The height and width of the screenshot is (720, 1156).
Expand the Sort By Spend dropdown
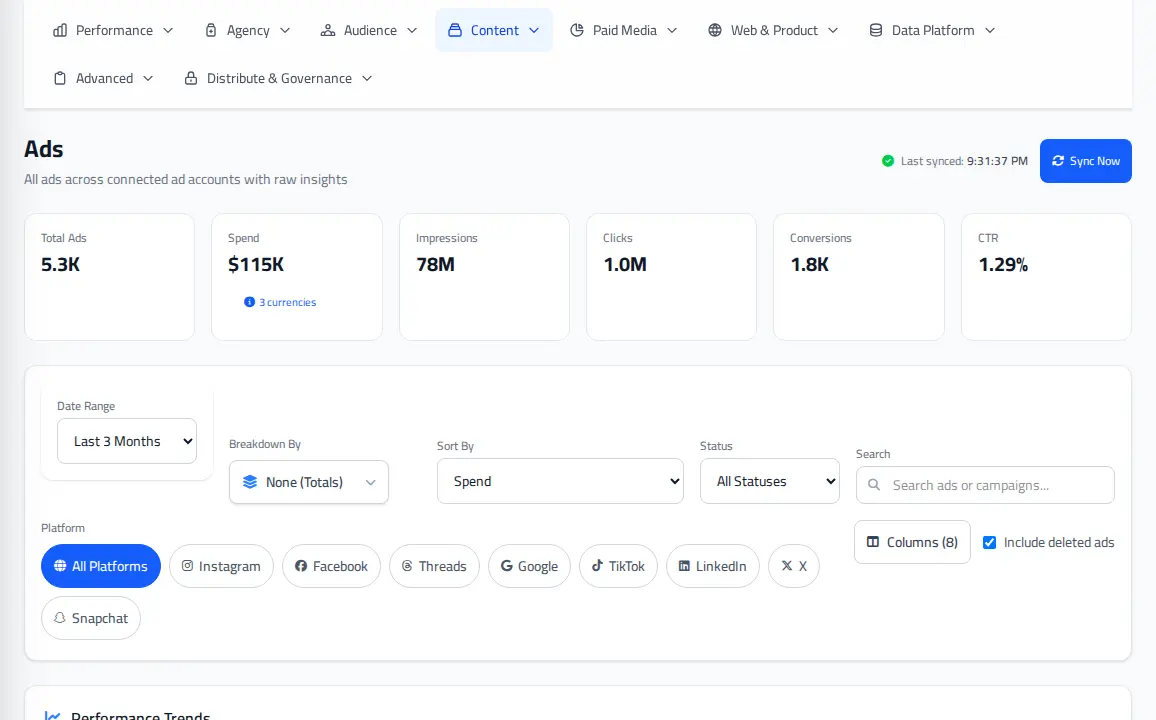click(x=560, y=481)
